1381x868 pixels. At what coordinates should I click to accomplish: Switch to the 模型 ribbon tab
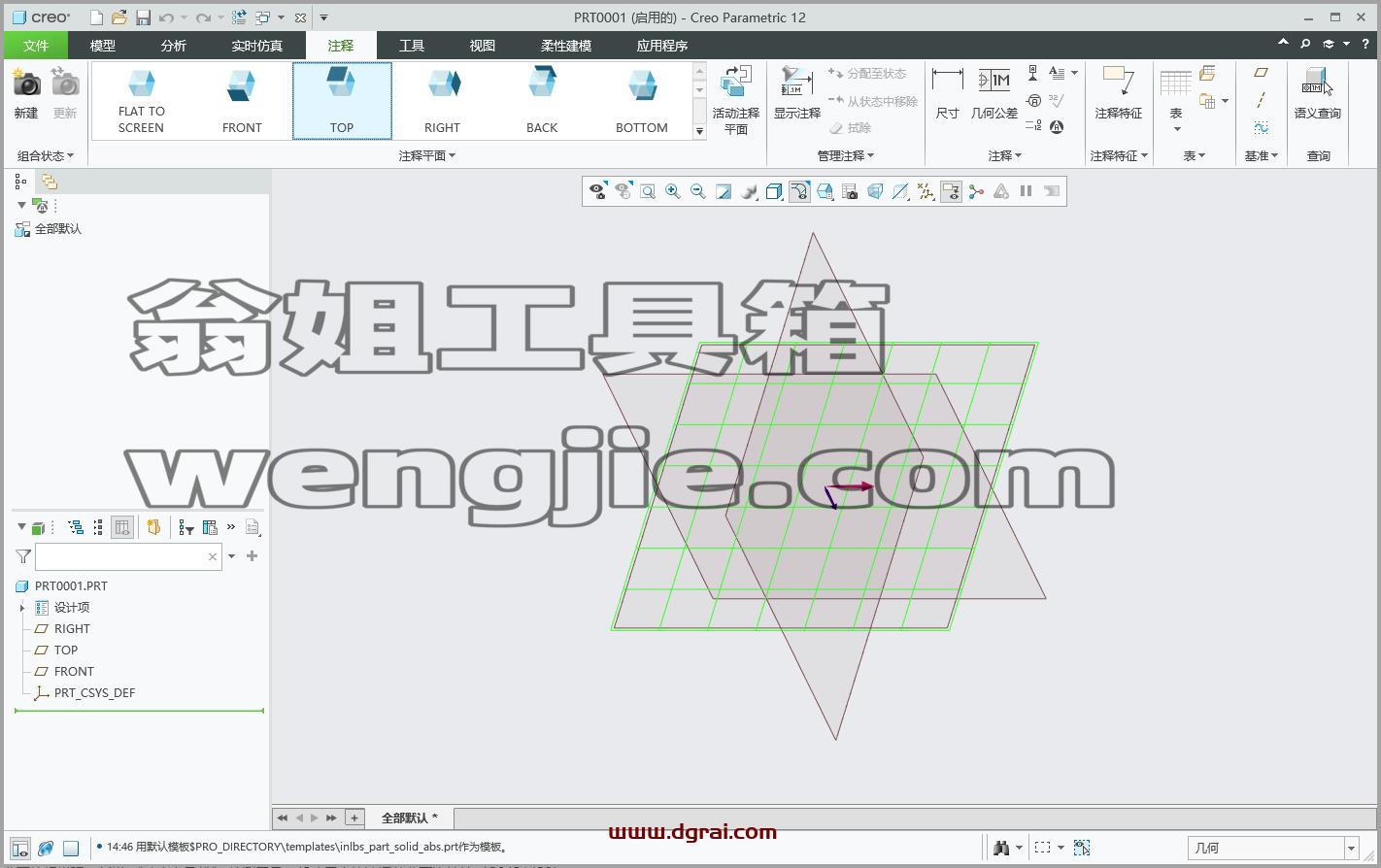[x=103, y=45]
